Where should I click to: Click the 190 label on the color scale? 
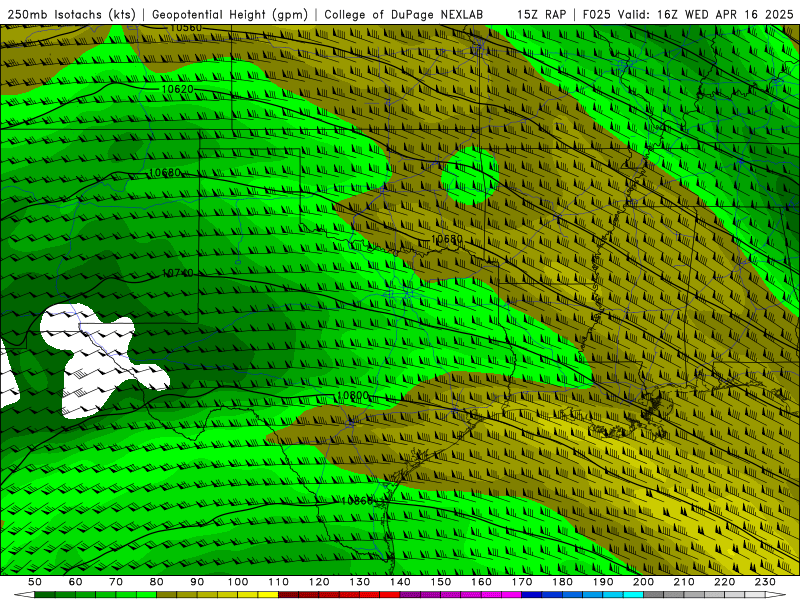(x=603, y=582)
